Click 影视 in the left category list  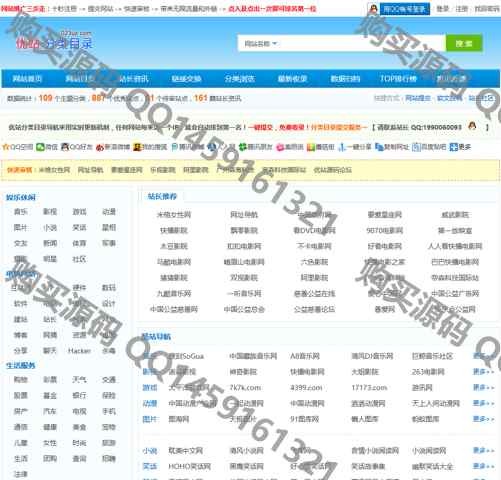(50, 212)
